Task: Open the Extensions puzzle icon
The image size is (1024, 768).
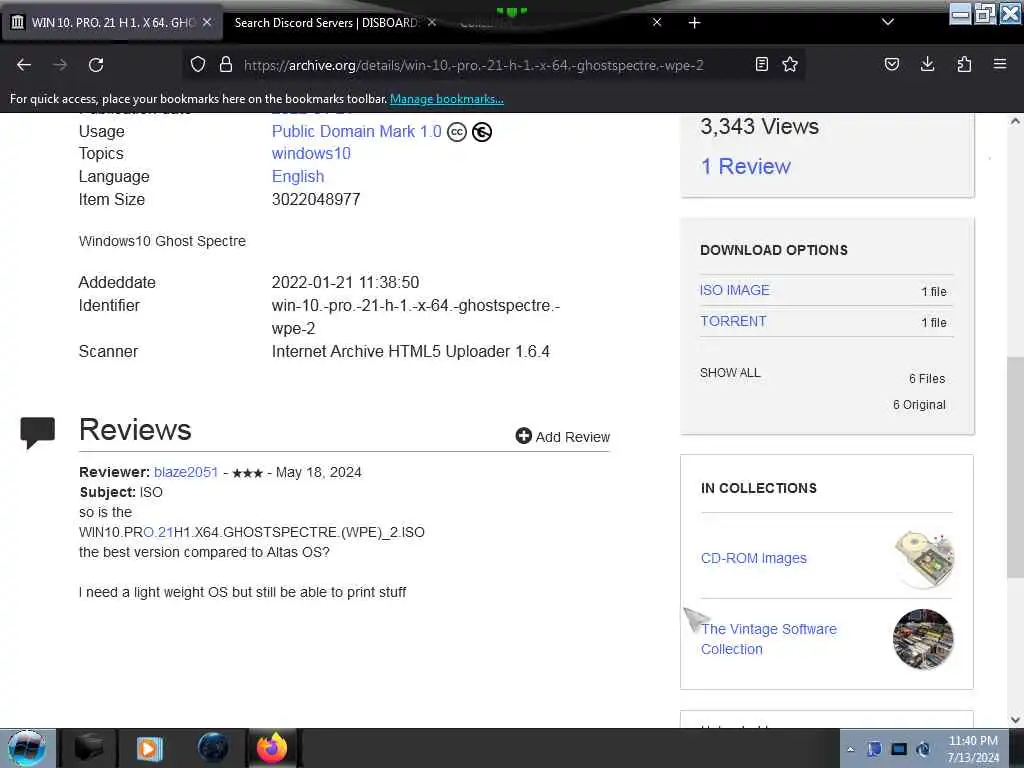Action: (x=964, y=64)
